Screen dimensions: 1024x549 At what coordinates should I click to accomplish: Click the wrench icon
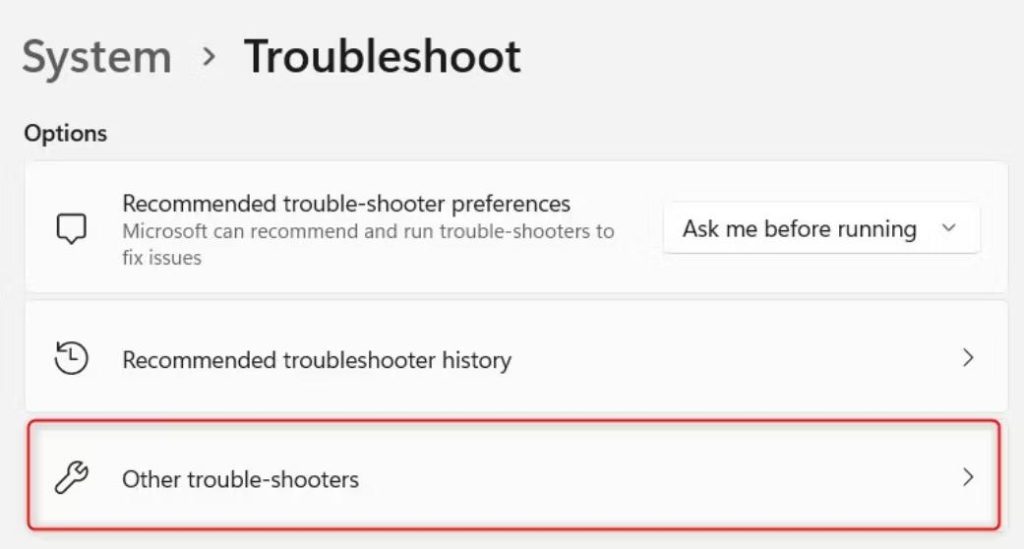[71, 478]
